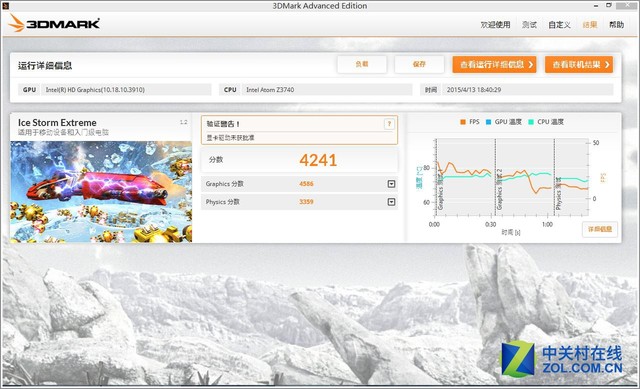640x389 pixels.
Task: Click the Ice Storm Extreme preview thumbnail
Action: coord(101,191)
